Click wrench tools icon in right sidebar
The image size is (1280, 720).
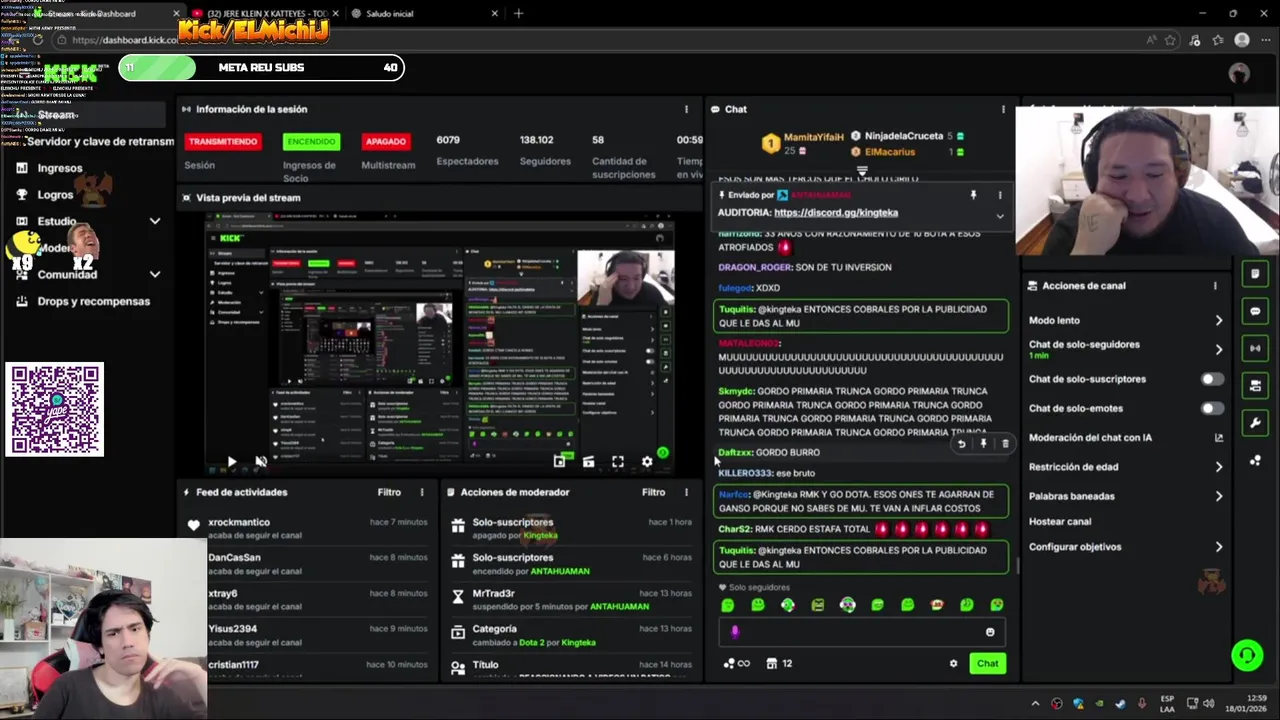pos(1255,423)
